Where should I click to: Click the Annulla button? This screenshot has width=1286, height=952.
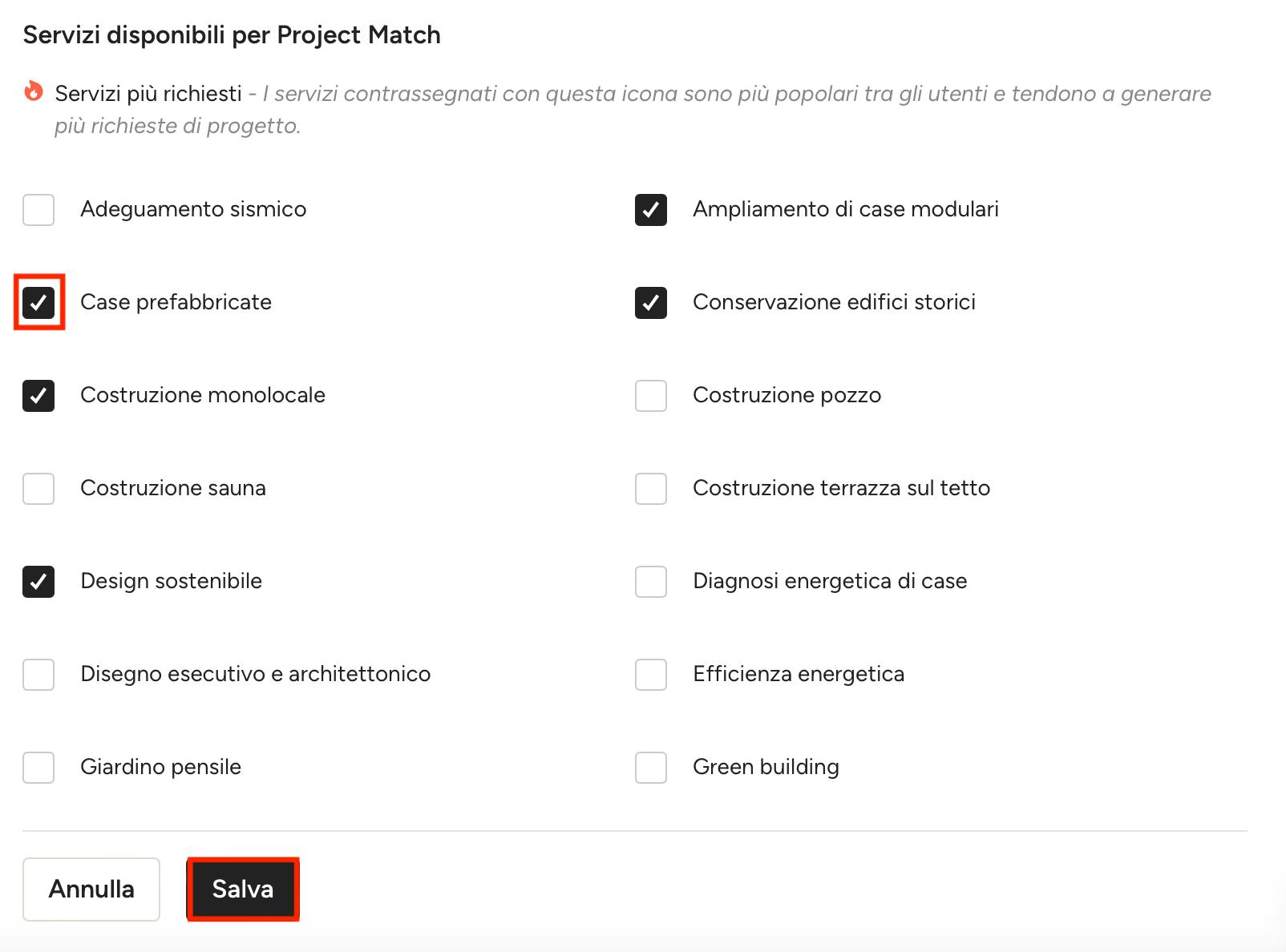(x=91, y=889)
